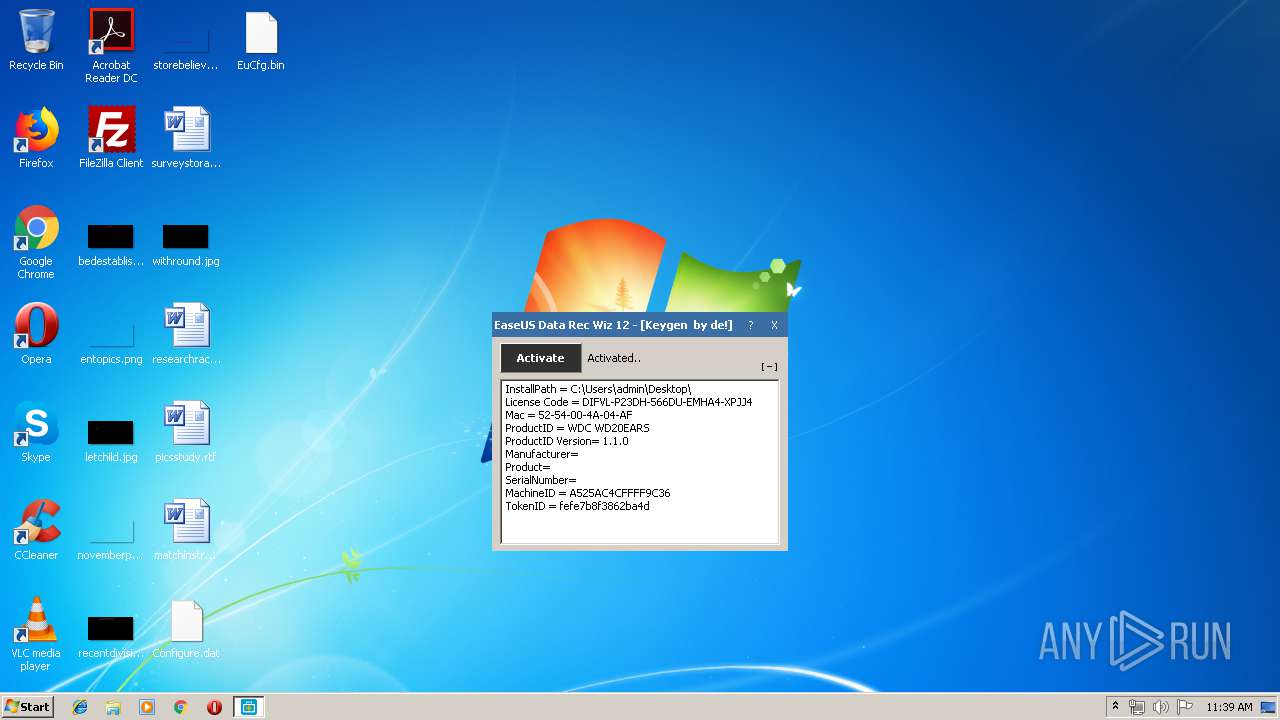This screenshot has width=1280, height=720.
Task: Launch Opera from the taskbar
Action: coord(214,707)
